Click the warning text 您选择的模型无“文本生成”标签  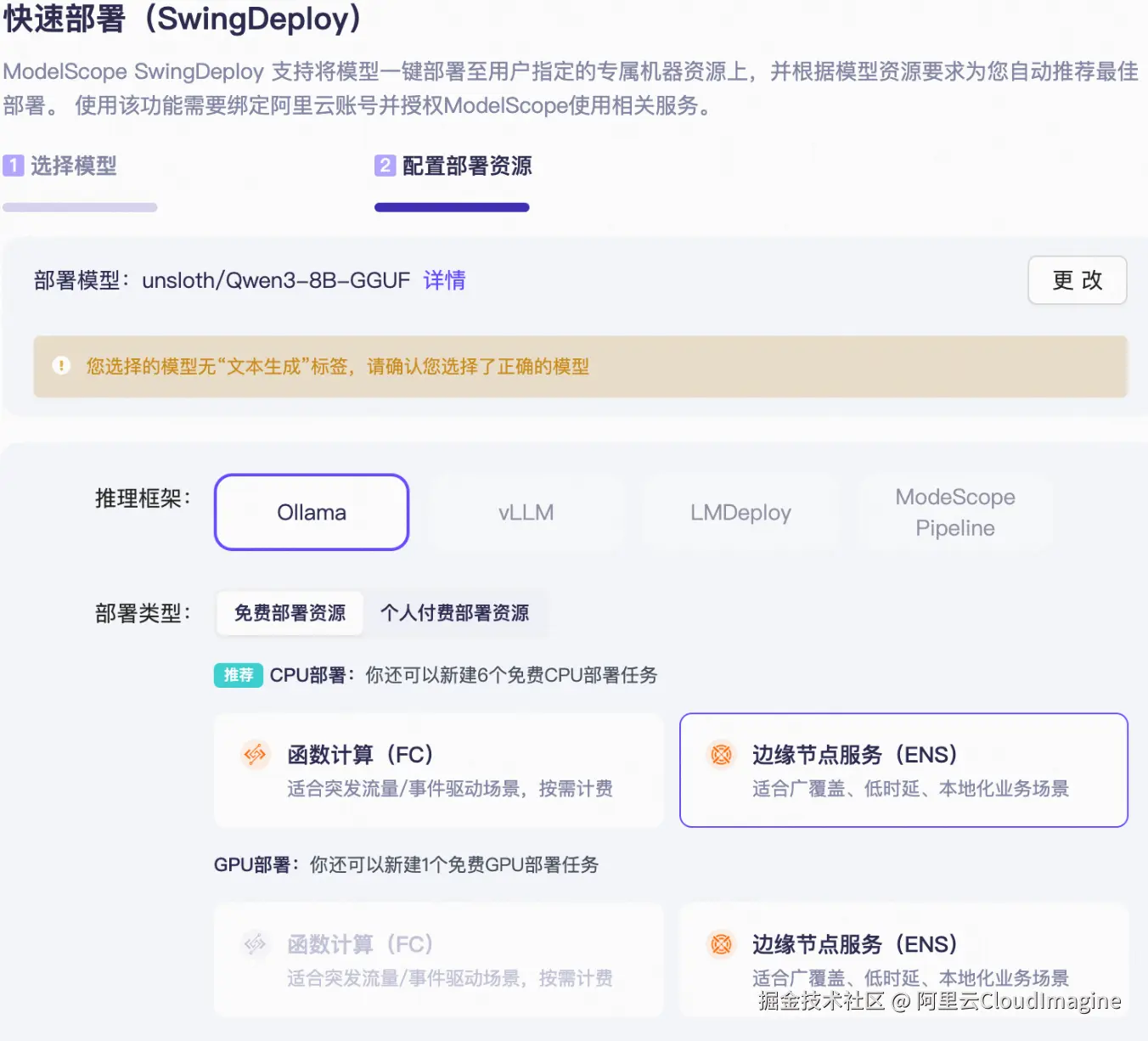[x=217, y=366]
